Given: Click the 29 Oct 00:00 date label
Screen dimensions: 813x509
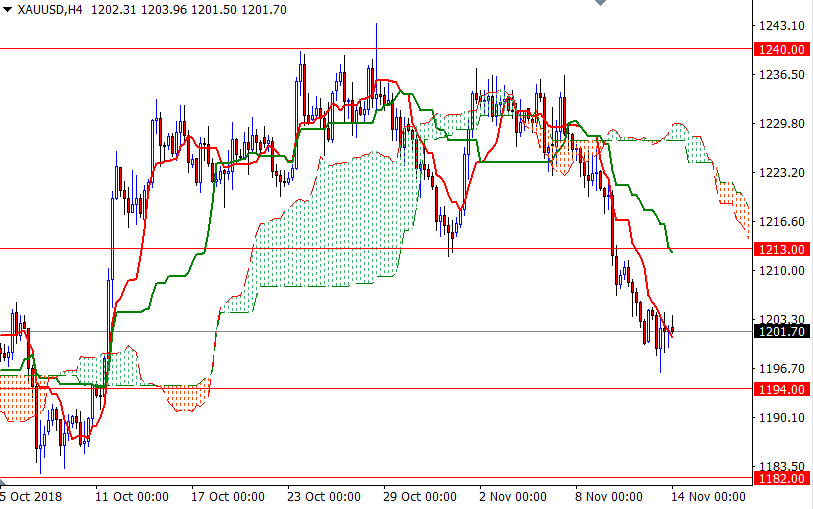Looking at the screenshot, I should [x=419, y=496].
